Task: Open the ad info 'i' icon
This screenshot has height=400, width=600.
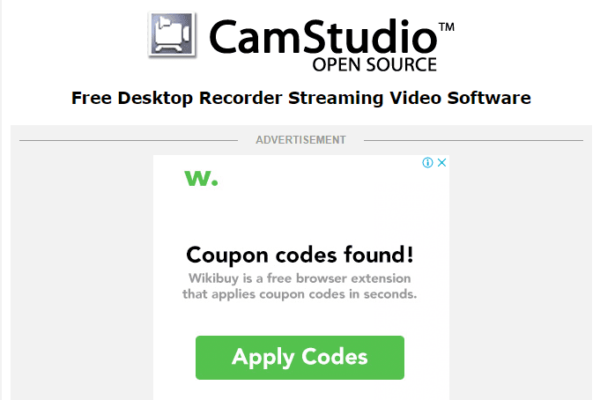Action: 427,163
